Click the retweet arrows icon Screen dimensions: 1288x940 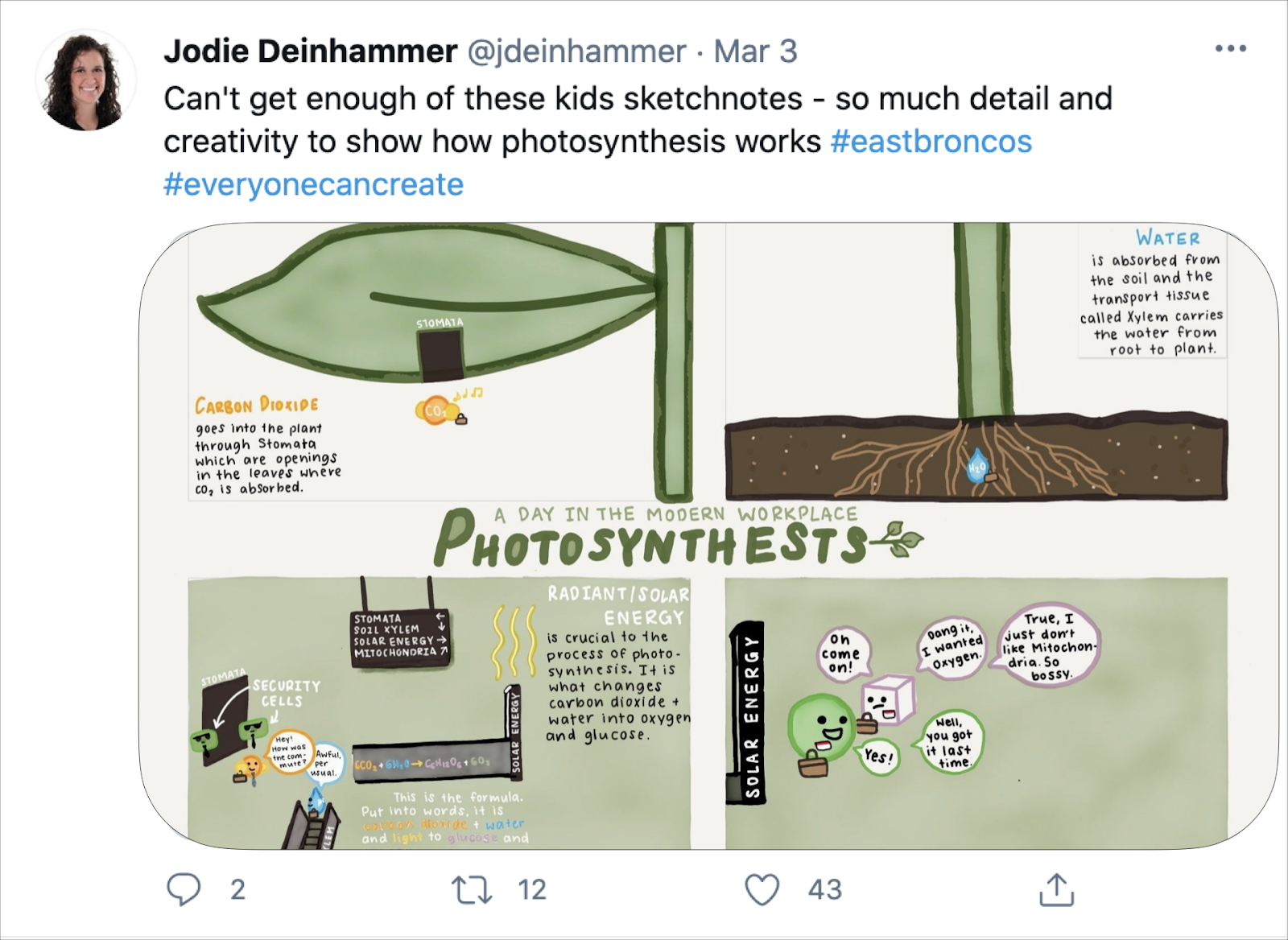click(x=472, y=890)
